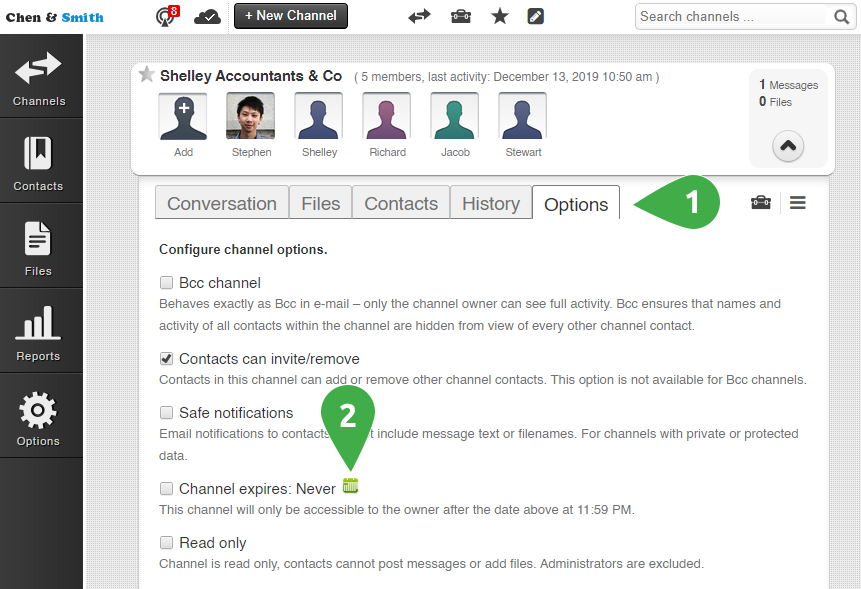Screen dimensions: 861x589
Task: Star the Shelley Accountants & Co channel
Action: click(x=147, y=74)
